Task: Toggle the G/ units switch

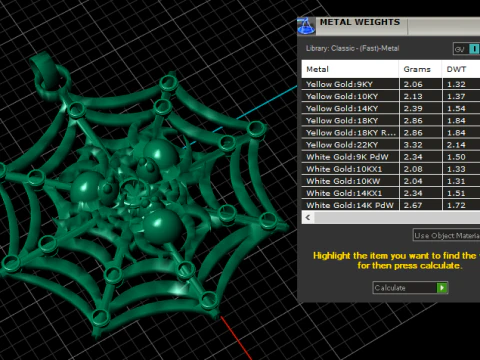Action: 466,49
